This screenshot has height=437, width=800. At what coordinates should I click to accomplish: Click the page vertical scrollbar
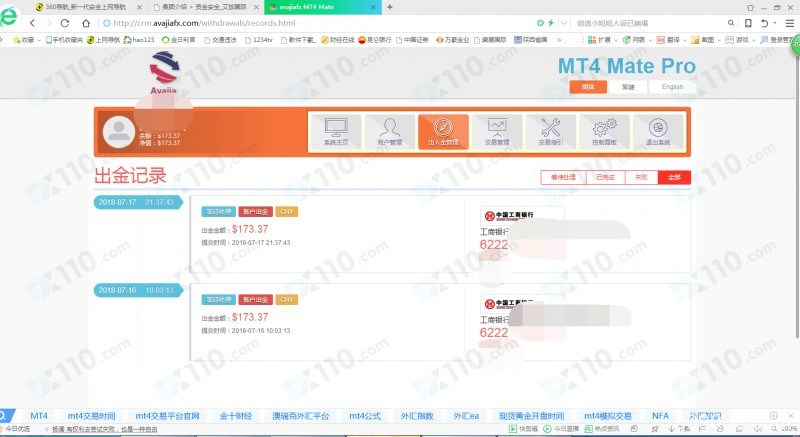pos(797,194)
